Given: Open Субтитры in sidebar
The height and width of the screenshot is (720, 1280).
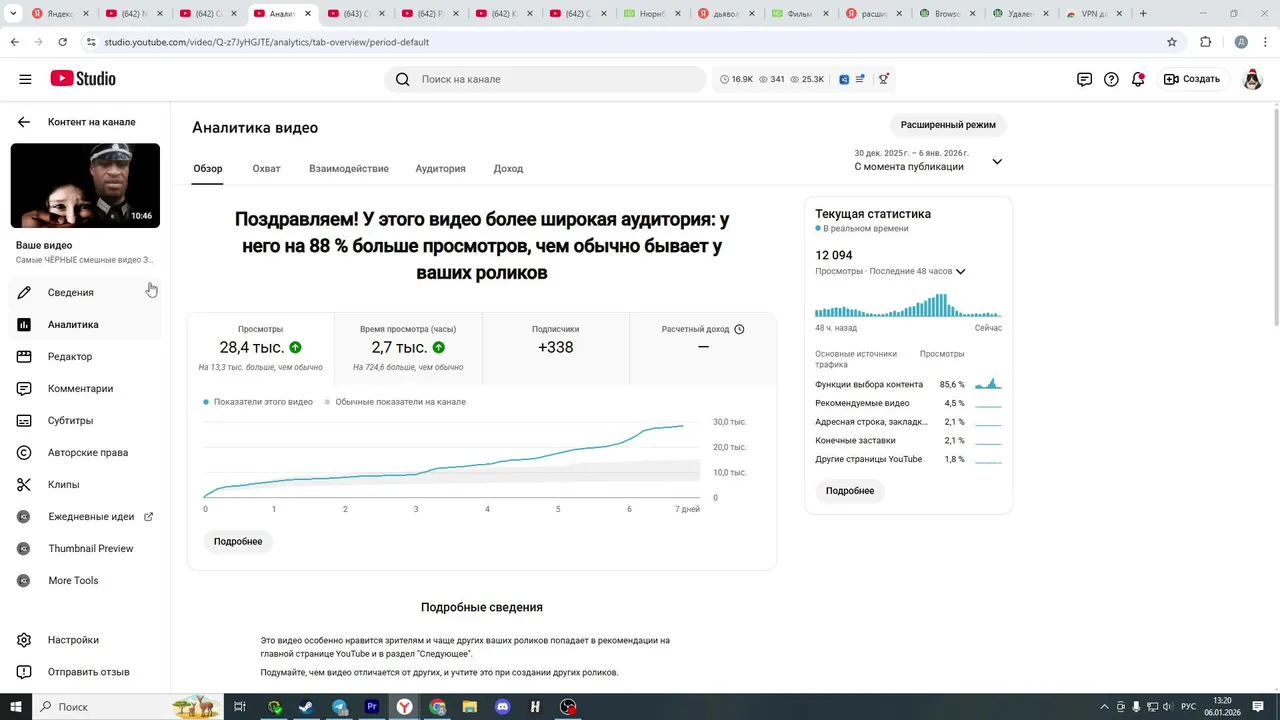Looking at the screenshot, I should pyautogui.click(x=85, y=420).
